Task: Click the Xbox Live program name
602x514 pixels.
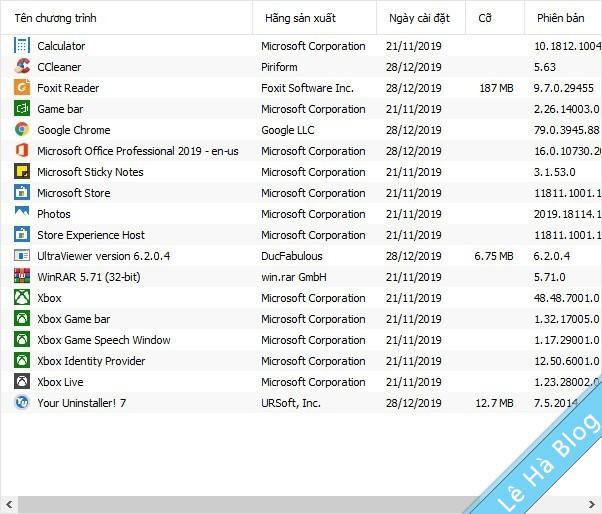Action: [60, 382]
